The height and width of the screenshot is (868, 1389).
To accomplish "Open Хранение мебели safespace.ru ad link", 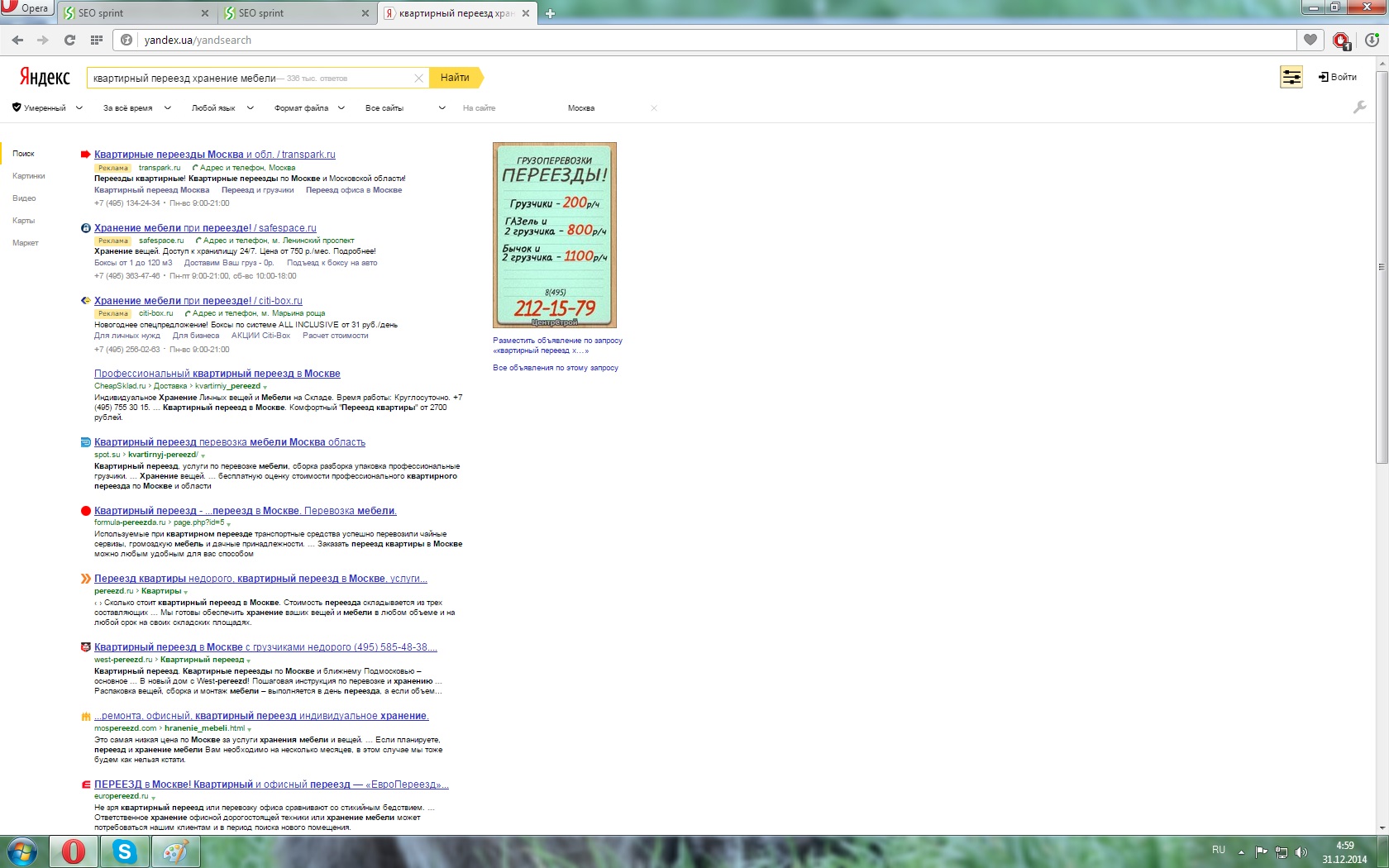I will [x=205, y=228].
